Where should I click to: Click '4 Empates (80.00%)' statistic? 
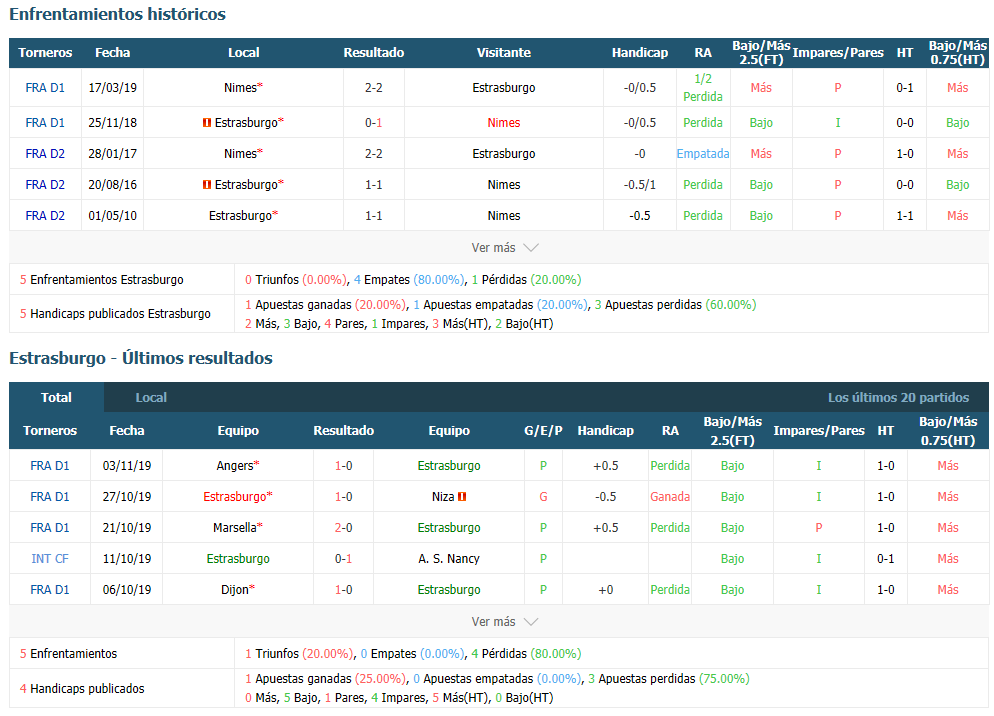pyautogui.click(x=409, y=280)
